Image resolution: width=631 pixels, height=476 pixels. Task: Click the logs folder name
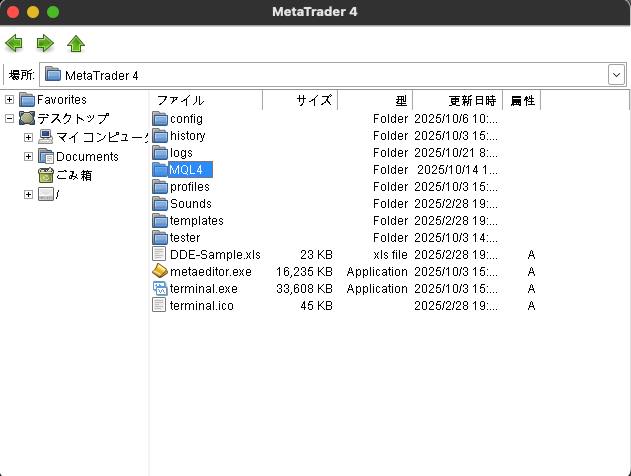point(181,153)
